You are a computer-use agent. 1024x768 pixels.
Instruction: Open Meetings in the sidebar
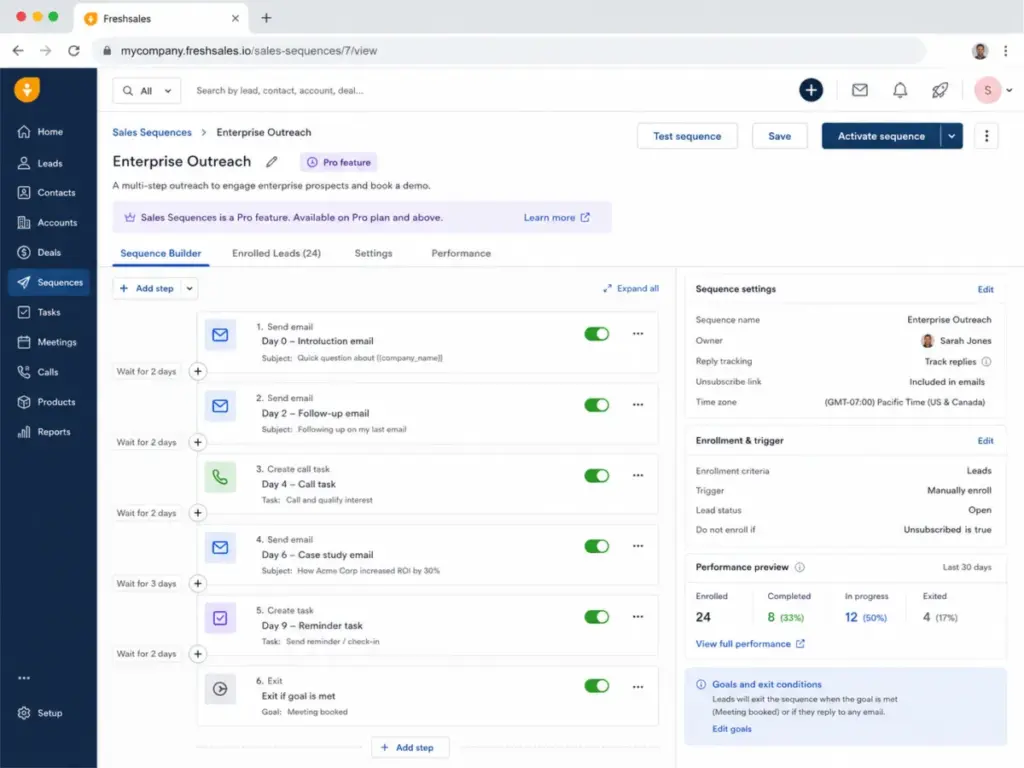coord(47,342)
